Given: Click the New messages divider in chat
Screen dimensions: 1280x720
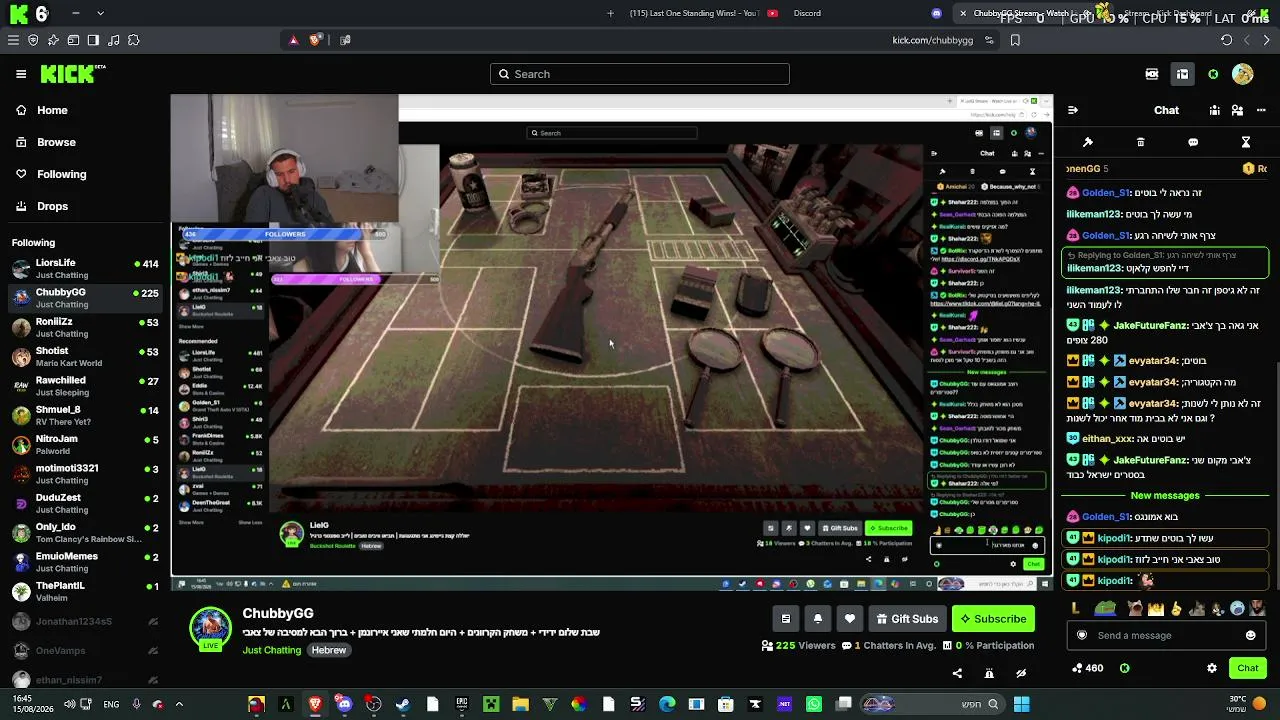Looking at the screenshot, I should [x=1165, y=495].
